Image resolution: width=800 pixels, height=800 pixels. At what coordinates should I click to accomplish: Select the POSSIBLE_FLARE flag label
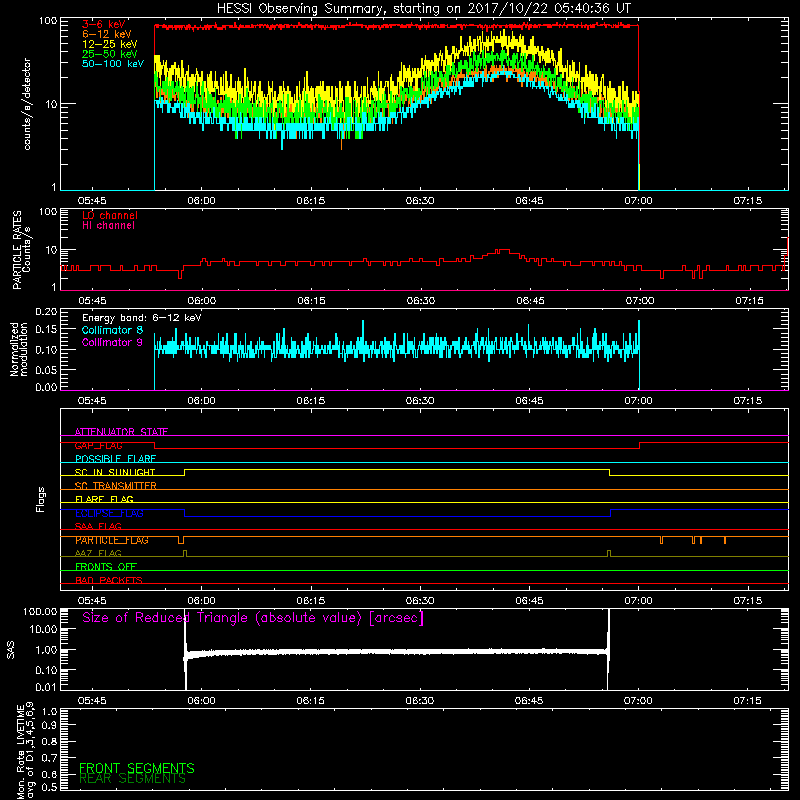115,459
